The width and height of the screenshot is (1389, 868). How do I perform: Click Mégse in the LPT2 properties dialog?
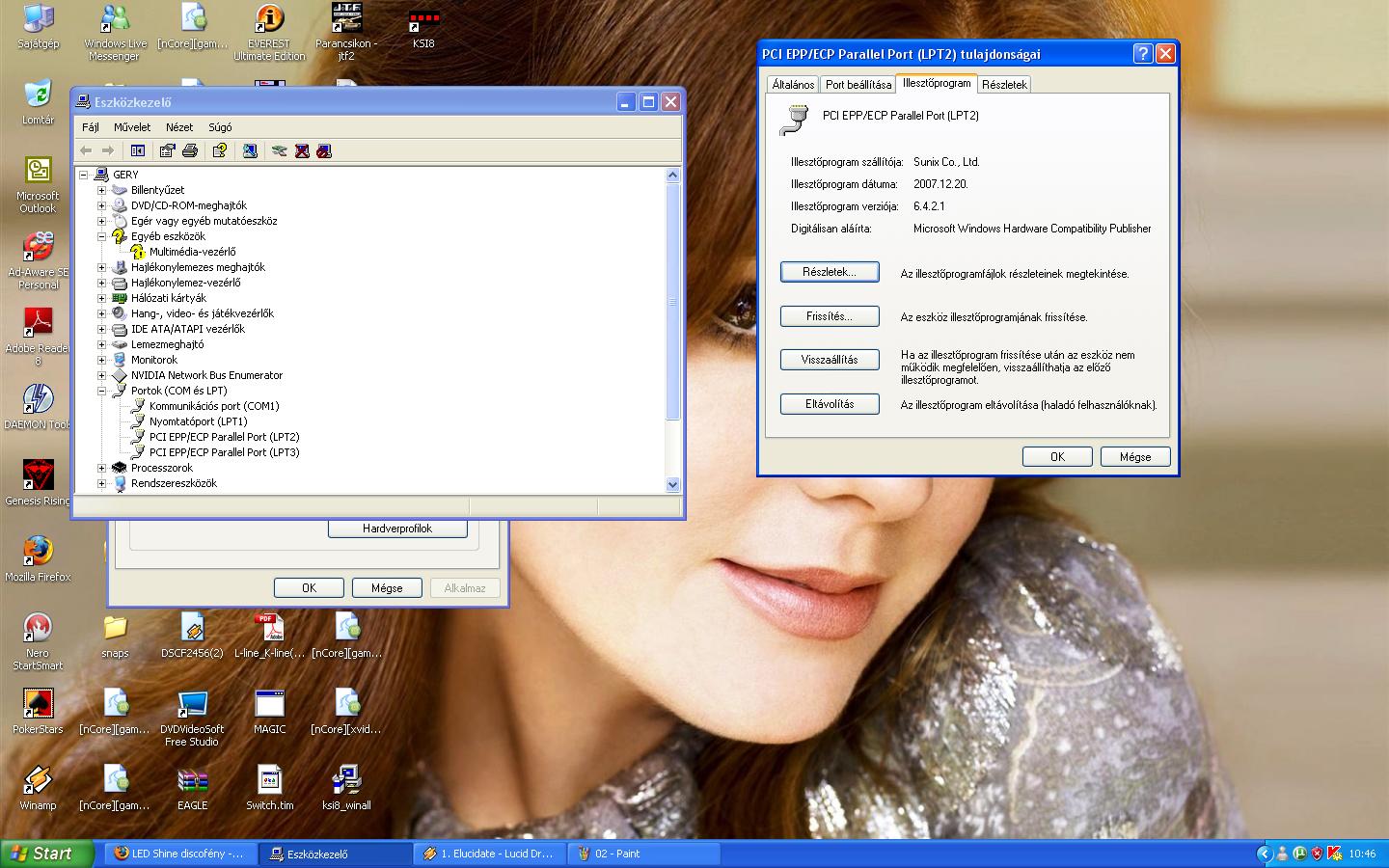pyautogui.click(x=1135, y=457)
